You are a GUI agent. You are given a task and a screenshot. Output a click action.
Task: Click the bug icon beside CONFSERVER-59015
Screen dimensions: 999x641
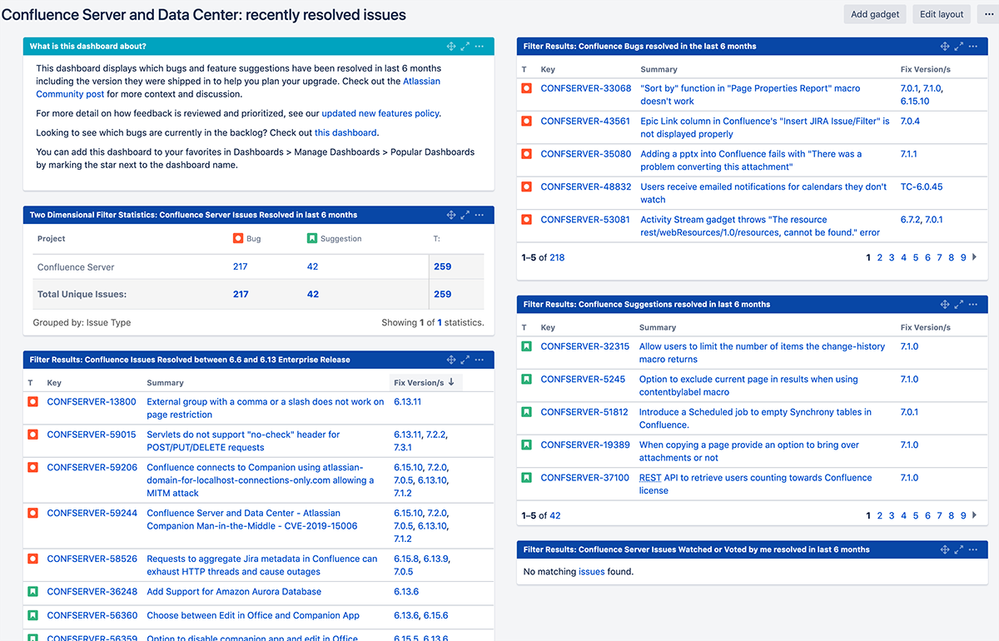point(32,435)
